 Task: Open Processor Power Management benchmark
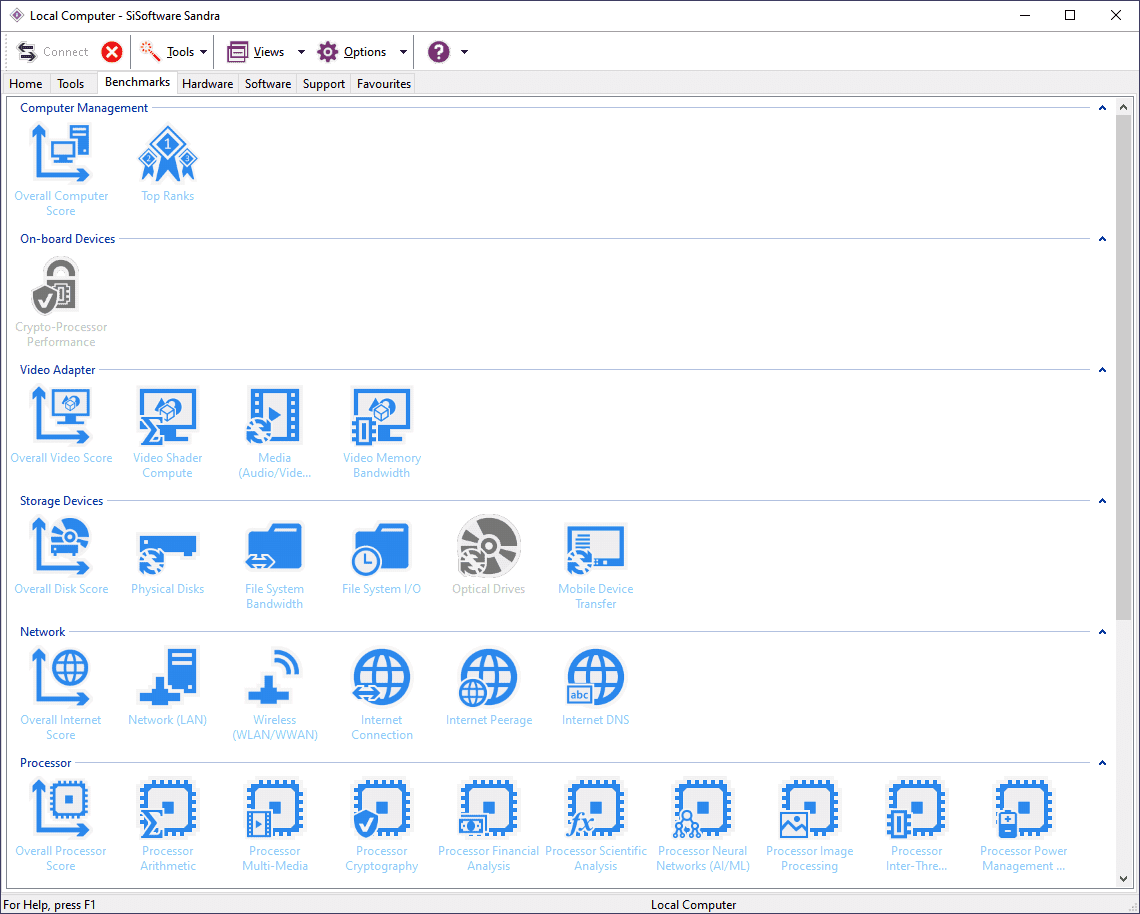point(1023,825)
